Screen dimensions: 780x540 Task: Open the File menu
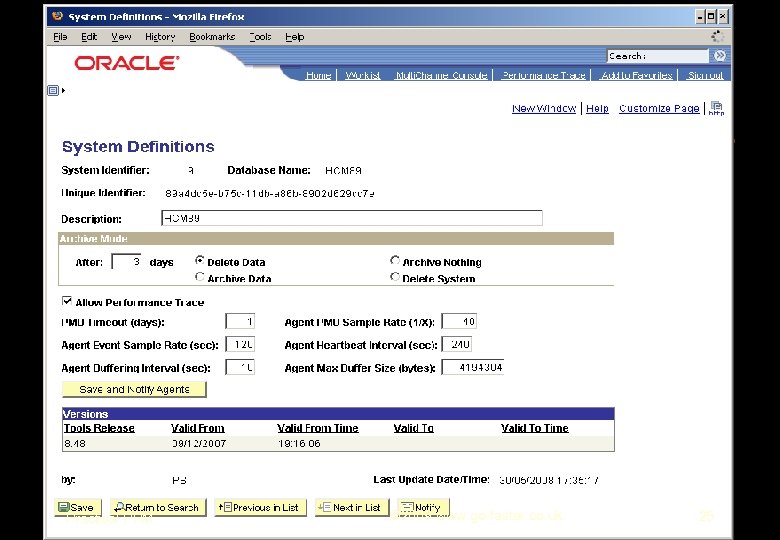(x=60, y=37)
